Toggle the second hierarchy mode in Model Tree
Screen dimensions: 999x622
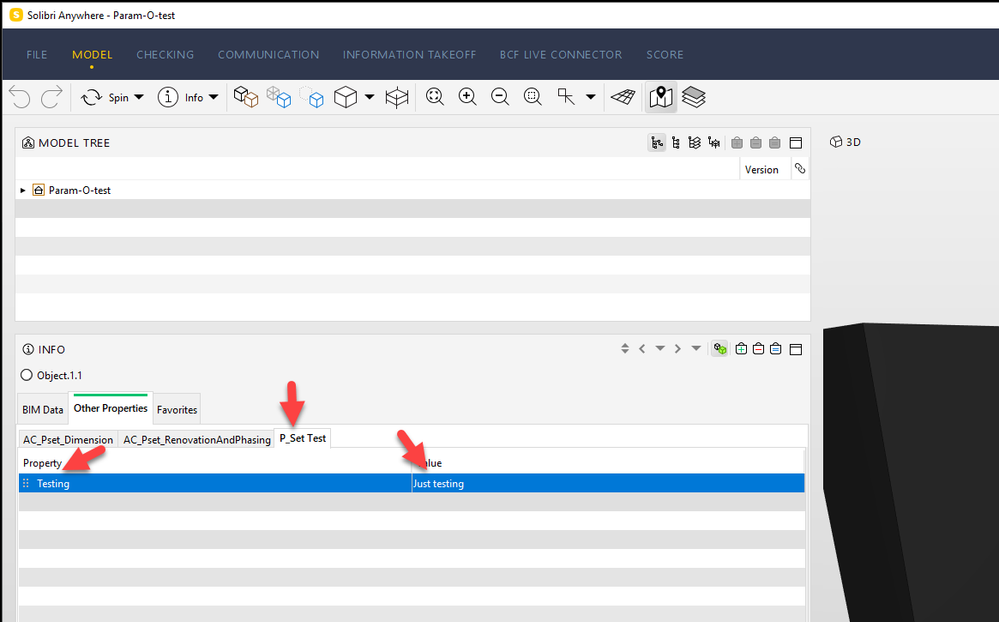coord(676,143)
